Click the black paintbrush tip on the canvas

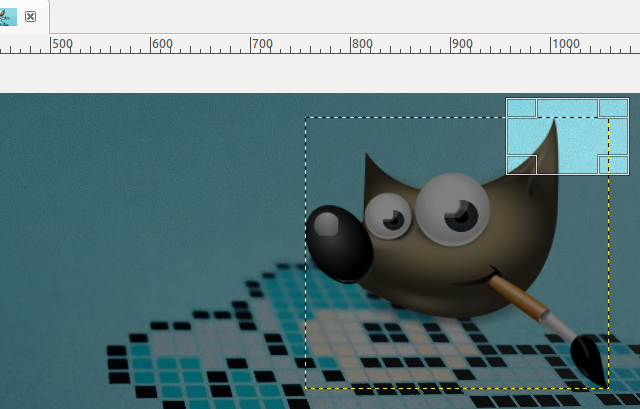(589, 361)
